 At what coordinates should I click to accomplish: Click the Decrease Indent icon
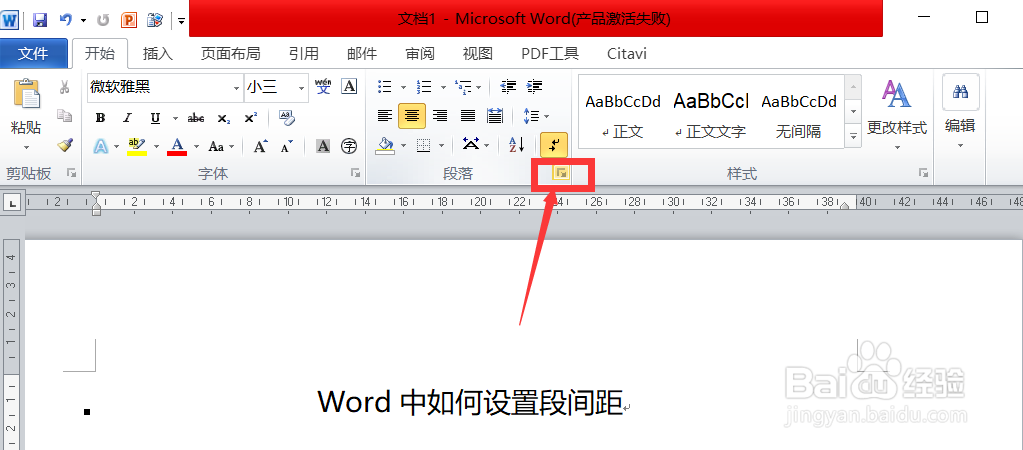[508, 87]
